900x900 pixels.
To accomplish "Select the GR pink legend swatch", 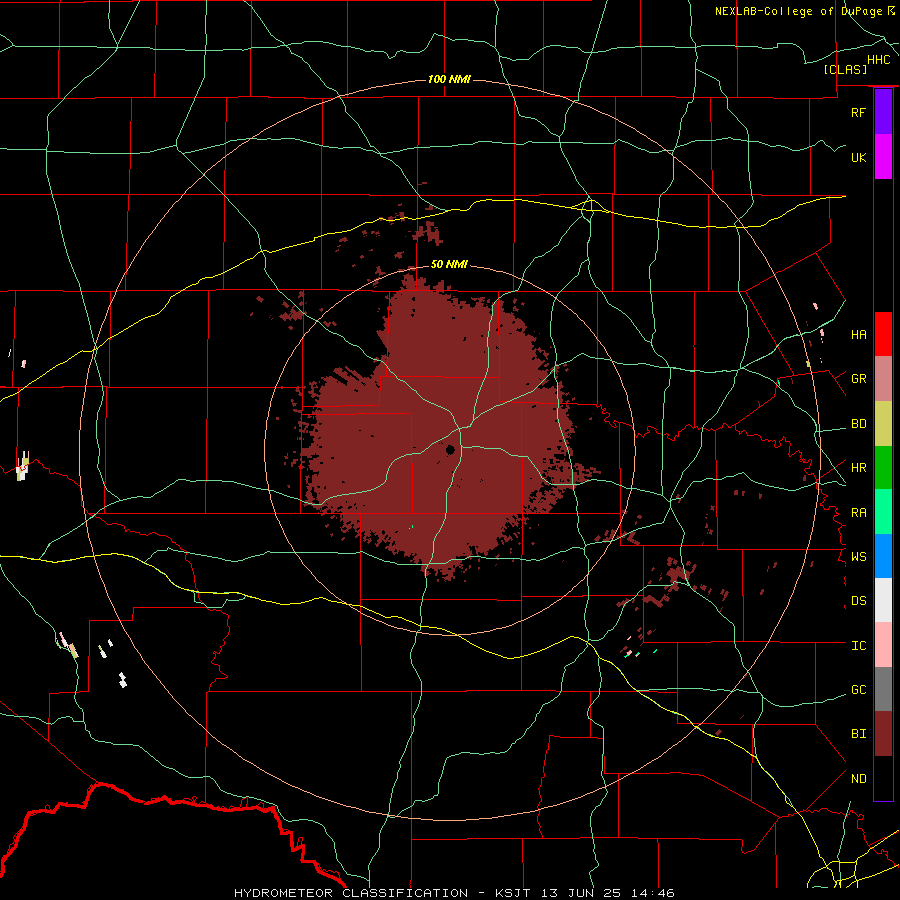I will [x=883, y=378].
